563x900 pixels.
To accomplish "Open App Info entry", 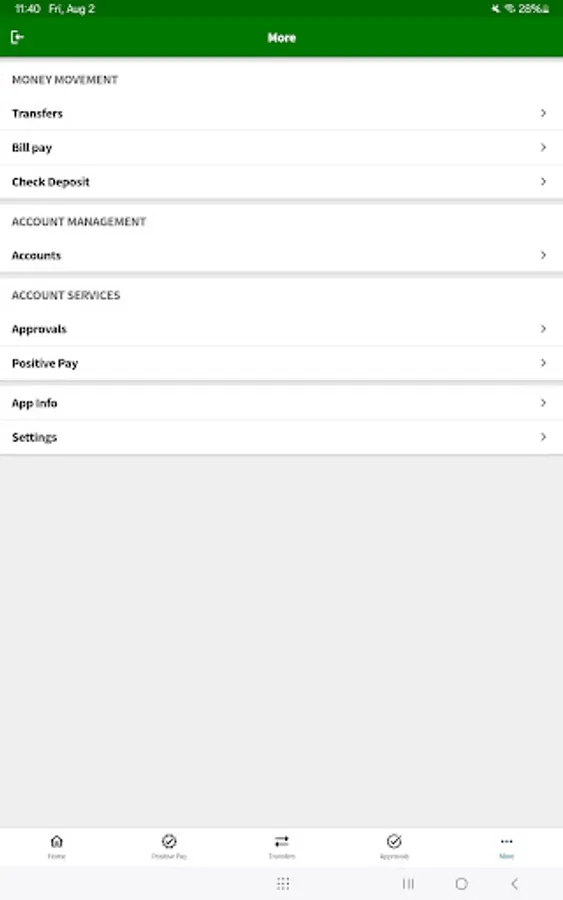I will [281, 403].
